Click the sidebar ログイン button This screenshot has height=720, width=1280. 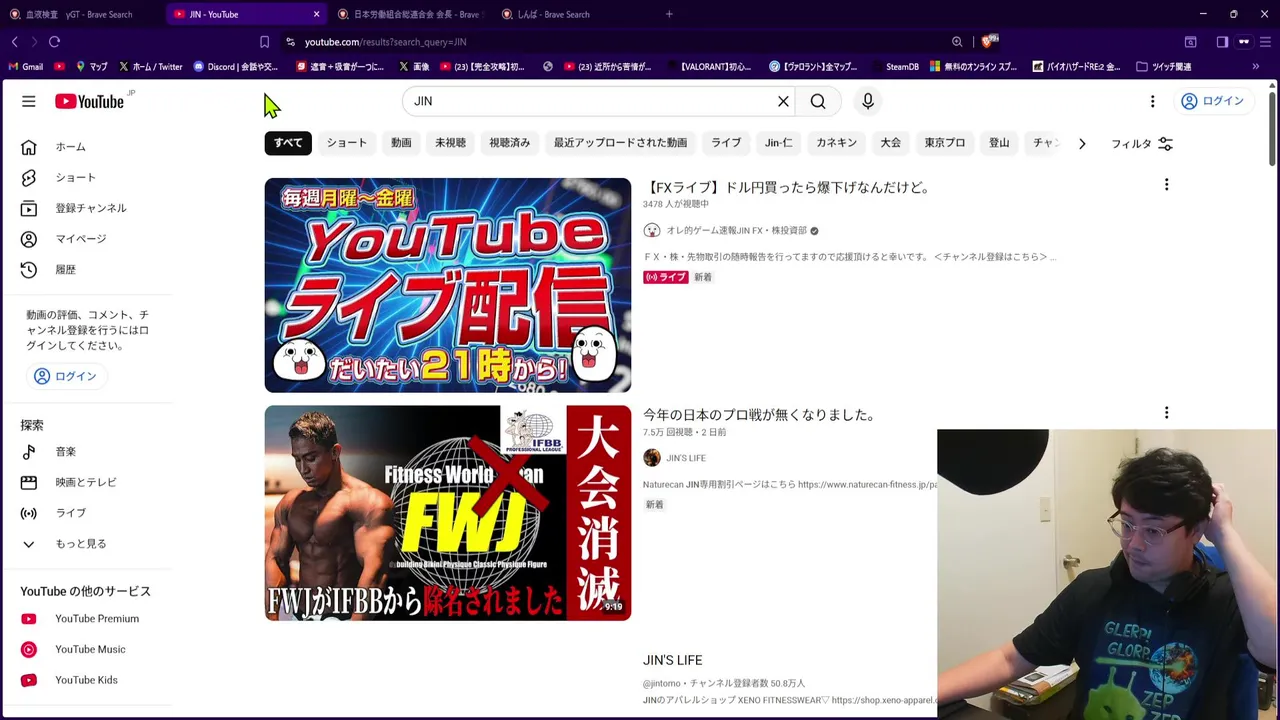(x=65, y=376)
